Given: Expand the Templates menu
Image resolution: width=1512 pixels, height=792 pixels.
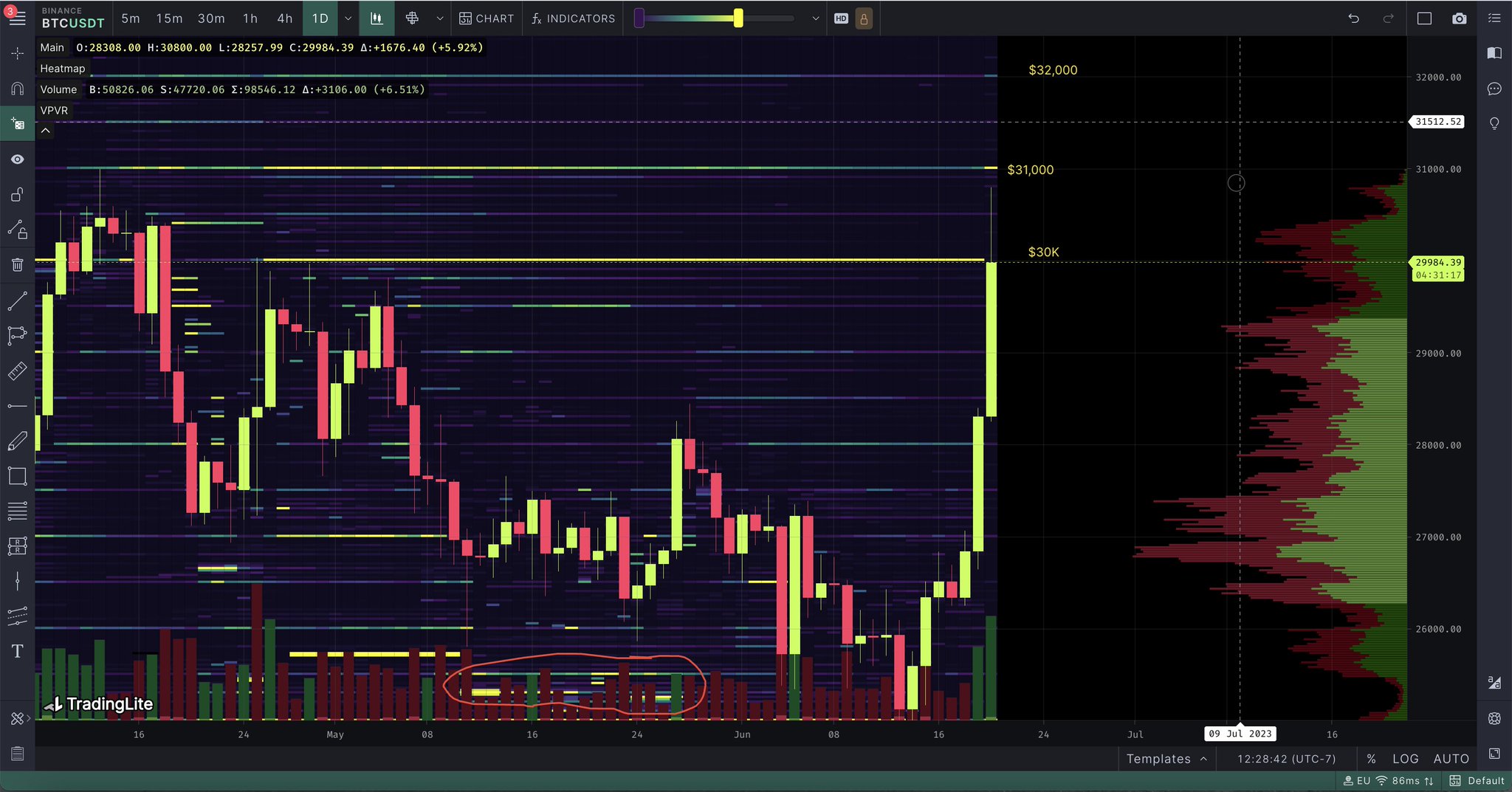Looking at the screenshot, I should (1166, 759).
